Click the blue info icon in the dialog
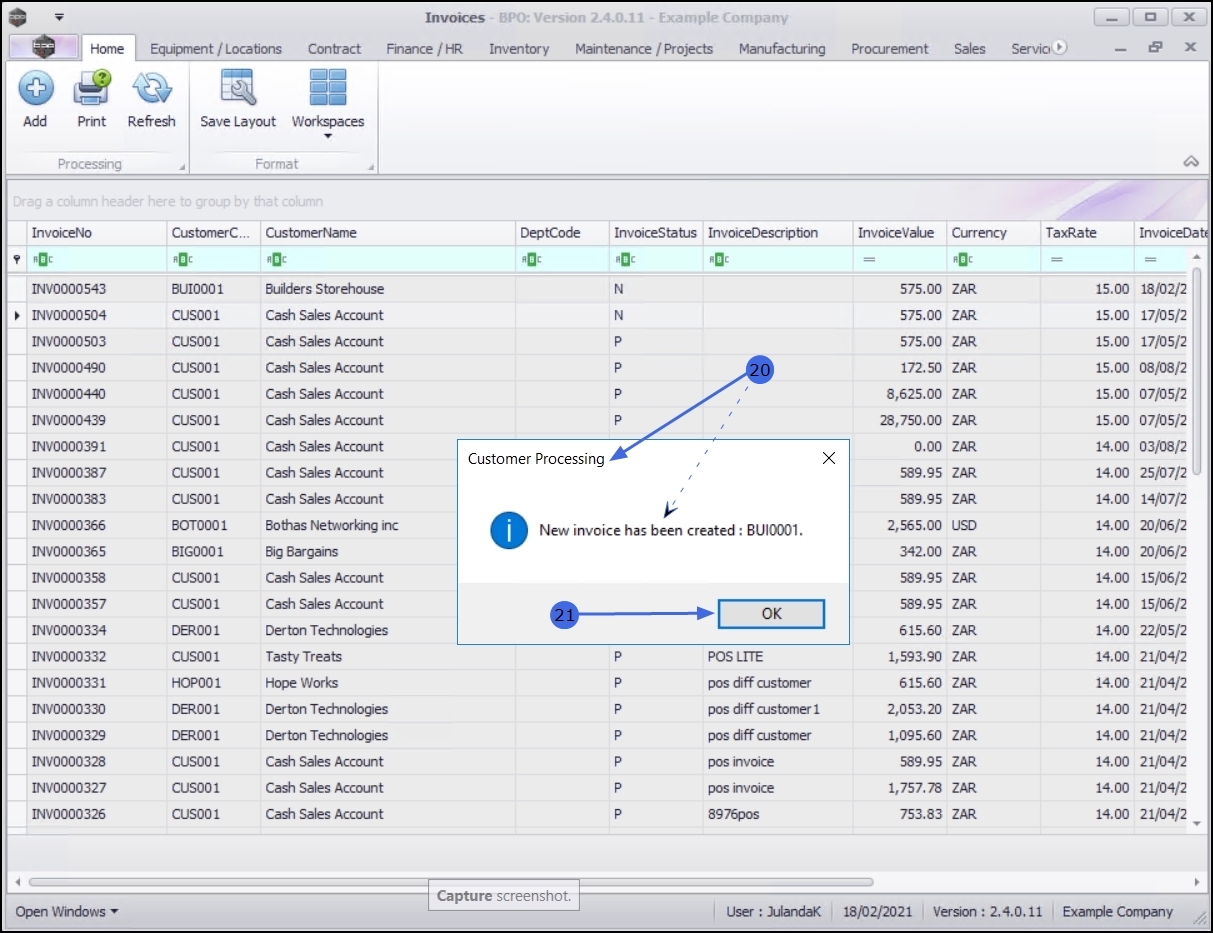This screenshot has width=1213, height=933. (508, 530)
